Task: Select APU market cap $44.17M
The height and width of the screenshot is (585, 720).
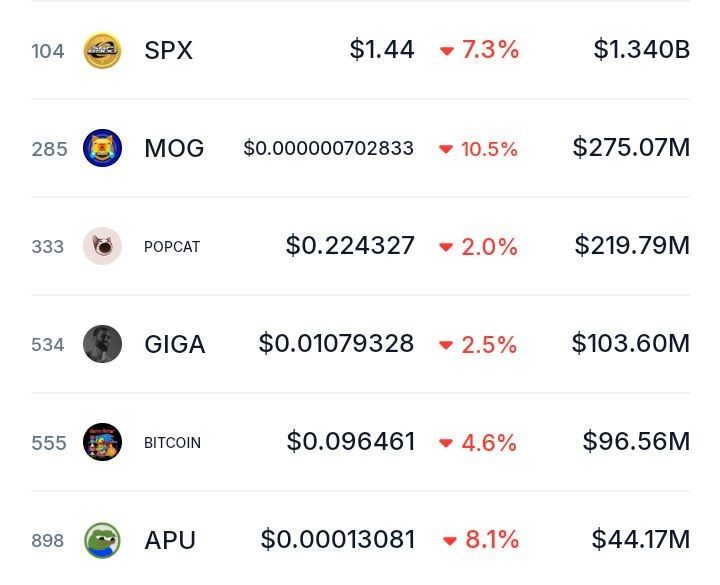Action: [x=641, y=540]
